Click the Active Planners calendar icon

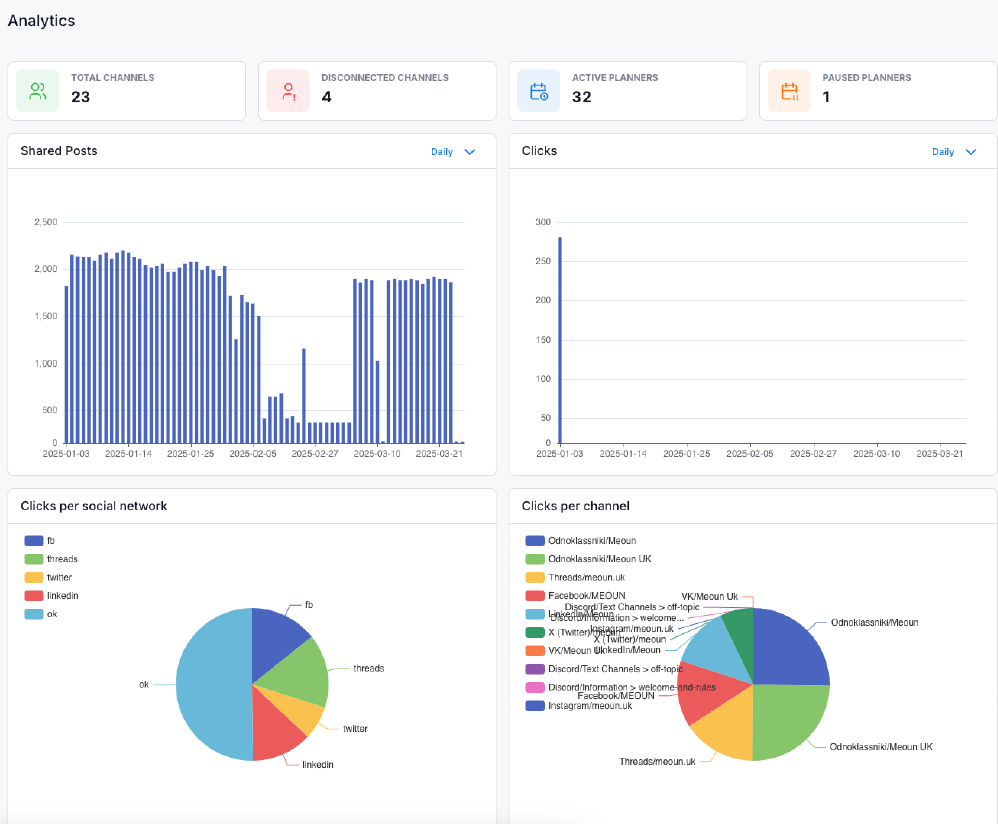pos(539,92)
